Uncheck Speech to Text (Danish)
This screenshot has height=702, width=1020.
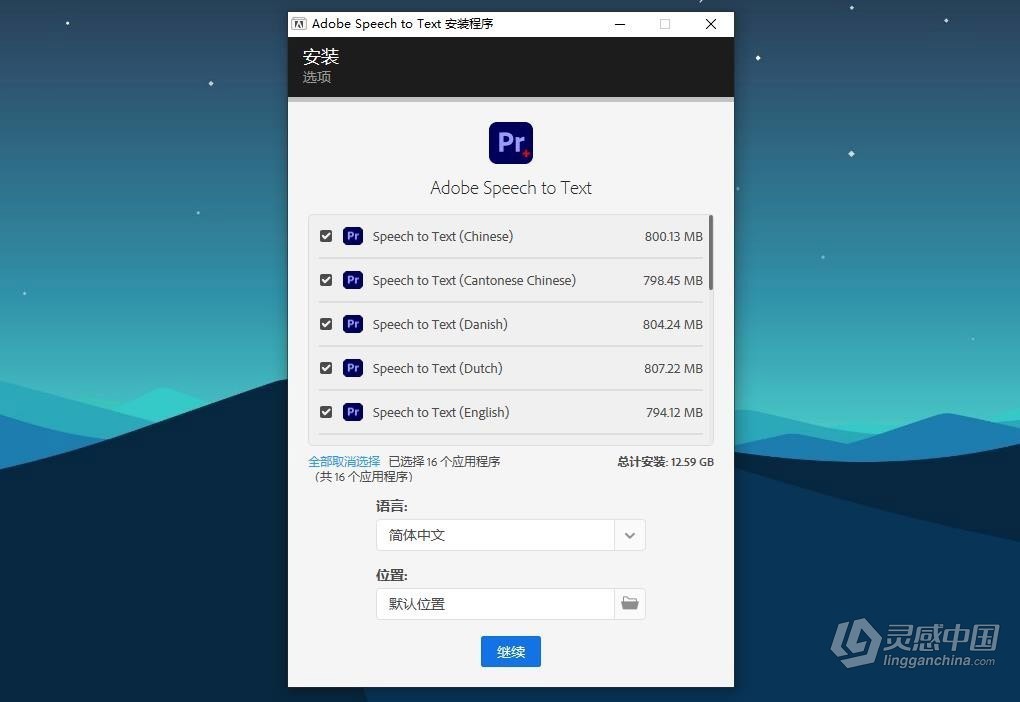[x=326, y=324]
